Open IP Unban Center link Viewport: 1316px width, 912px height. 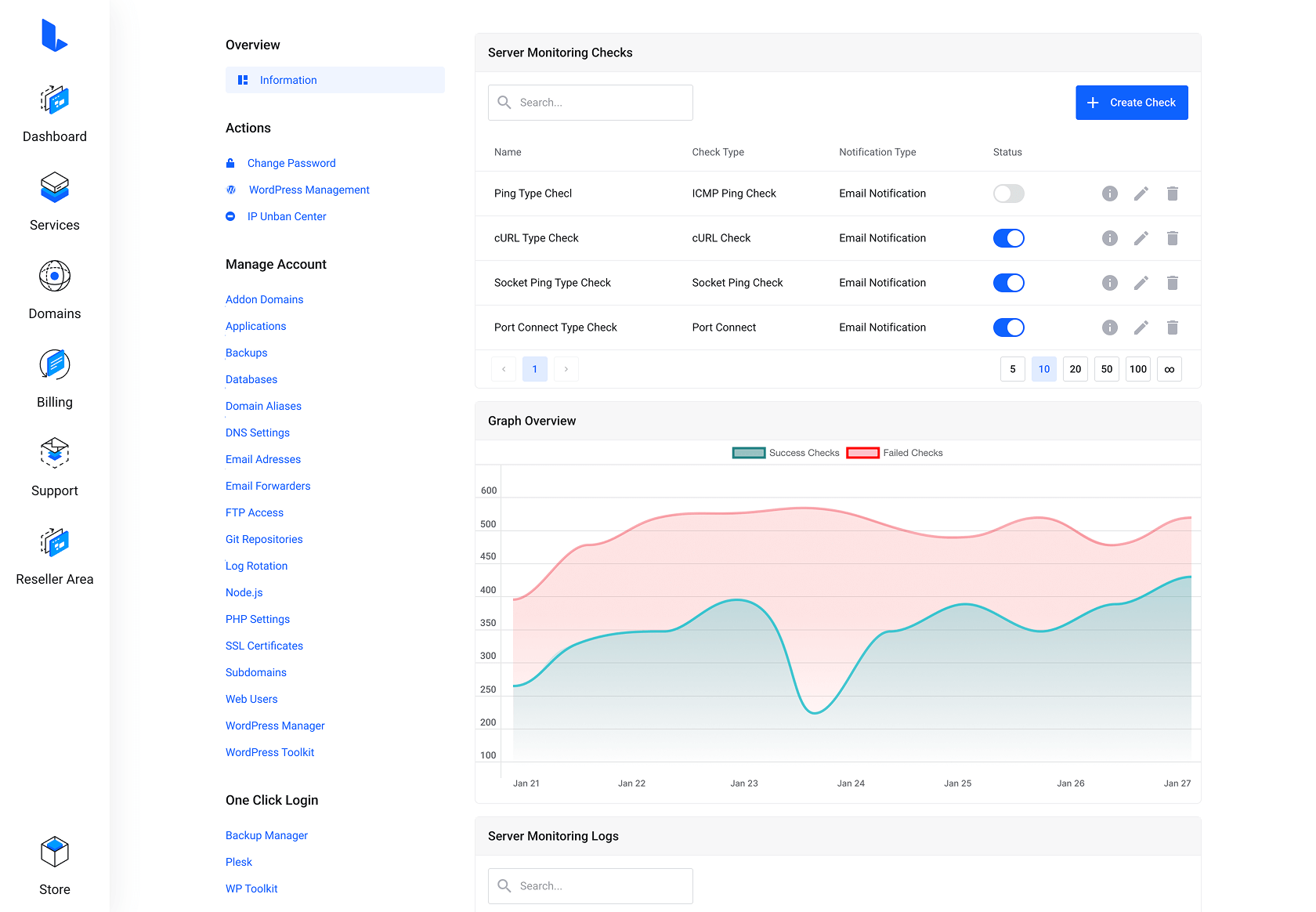click(x=287, y=216)
